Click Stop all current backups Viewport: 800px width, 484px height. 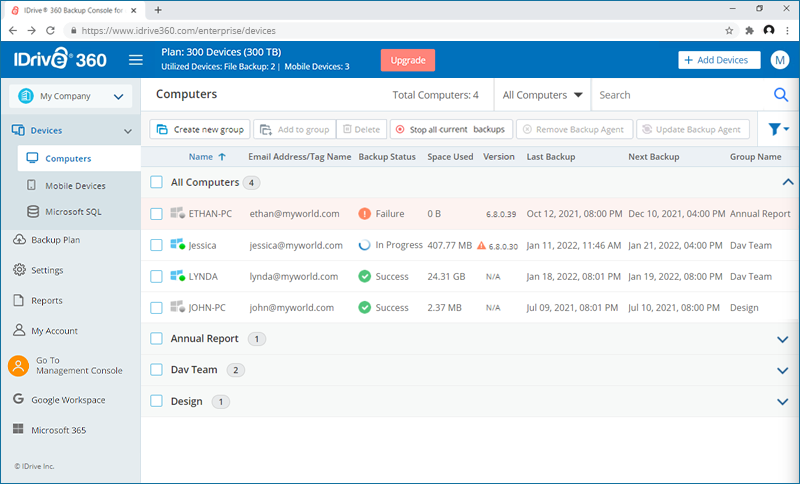[452, 129]
